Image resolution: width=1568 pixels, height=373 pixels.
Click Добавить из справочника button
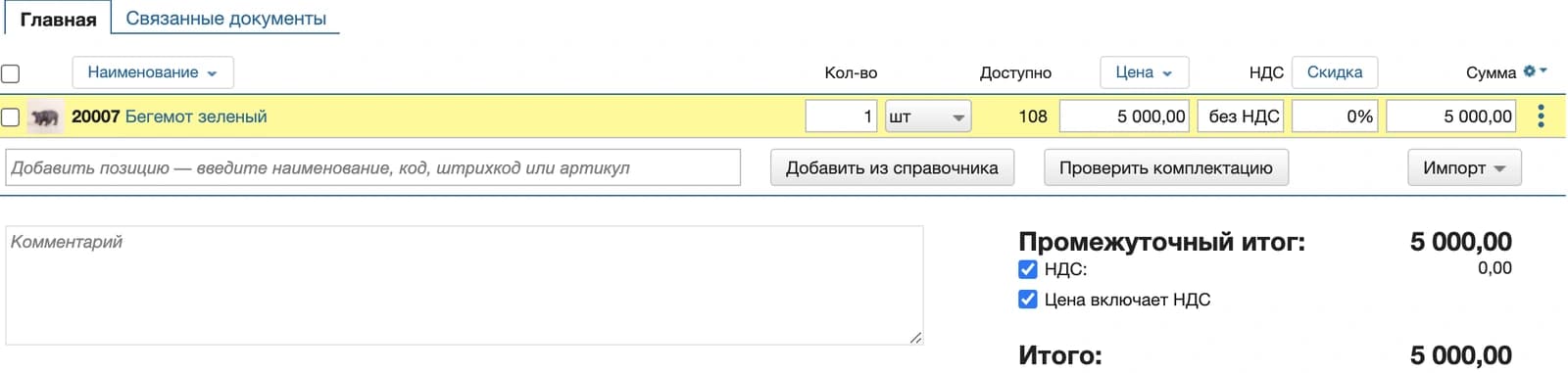coord(892,167)
